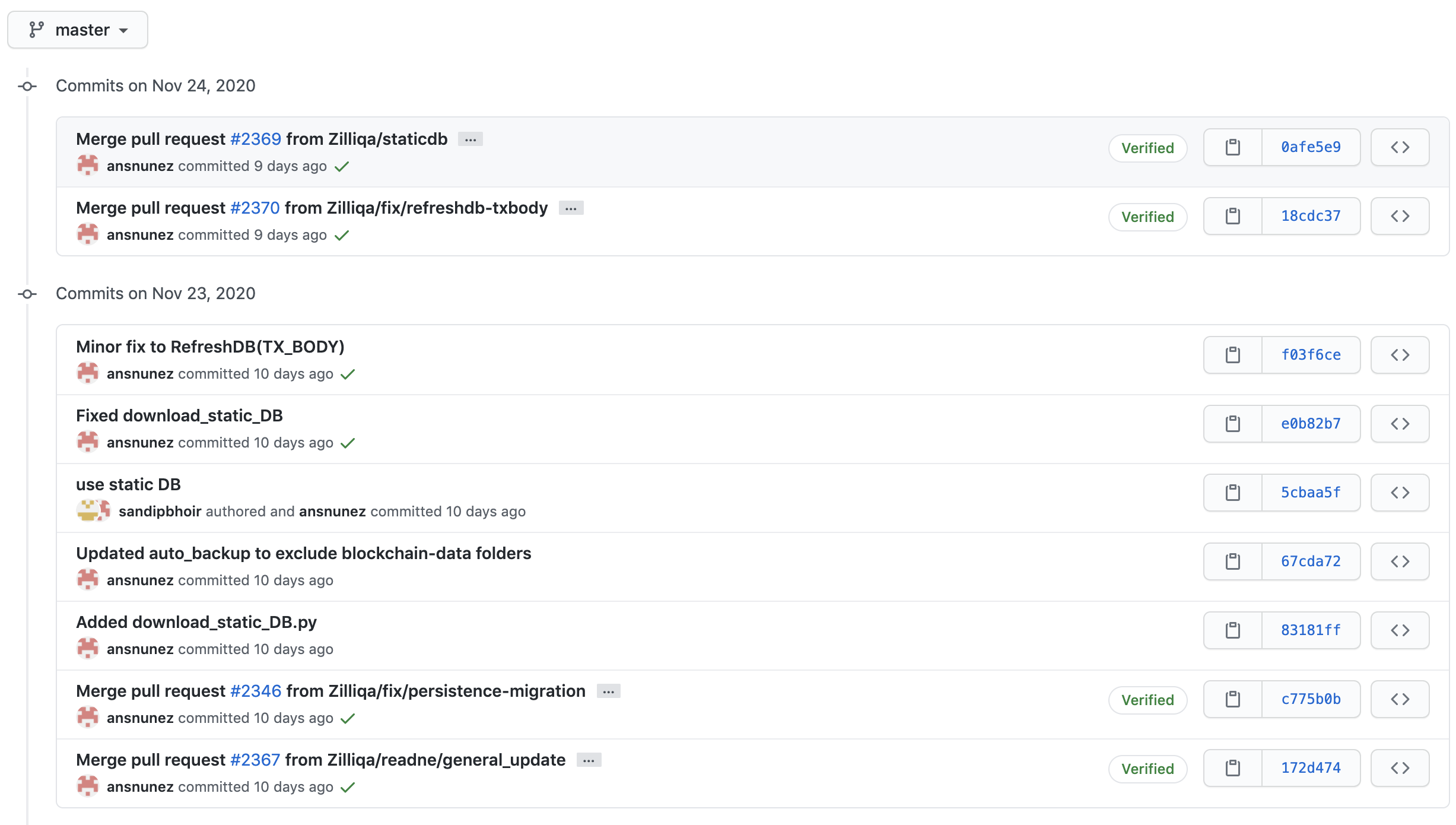
Task: Expand description of refreshdb-txbody merge commit
Action: 571,208
